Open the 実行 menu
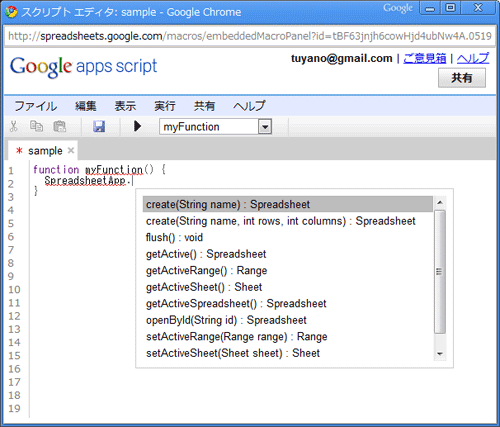The image size is (500, 427). [x=165, y=106]
